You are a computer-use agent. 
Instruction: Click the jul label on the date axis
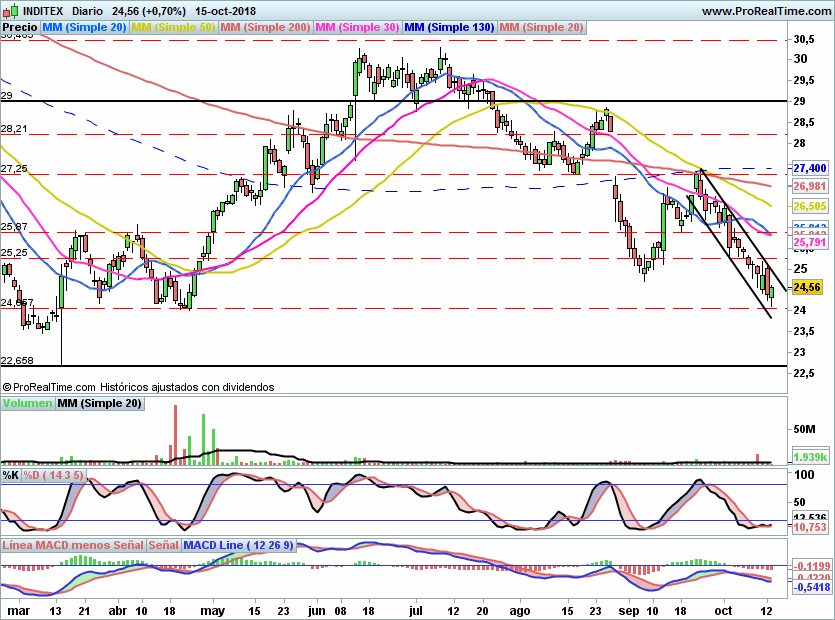pyautogui.click(x=415, y=611)
